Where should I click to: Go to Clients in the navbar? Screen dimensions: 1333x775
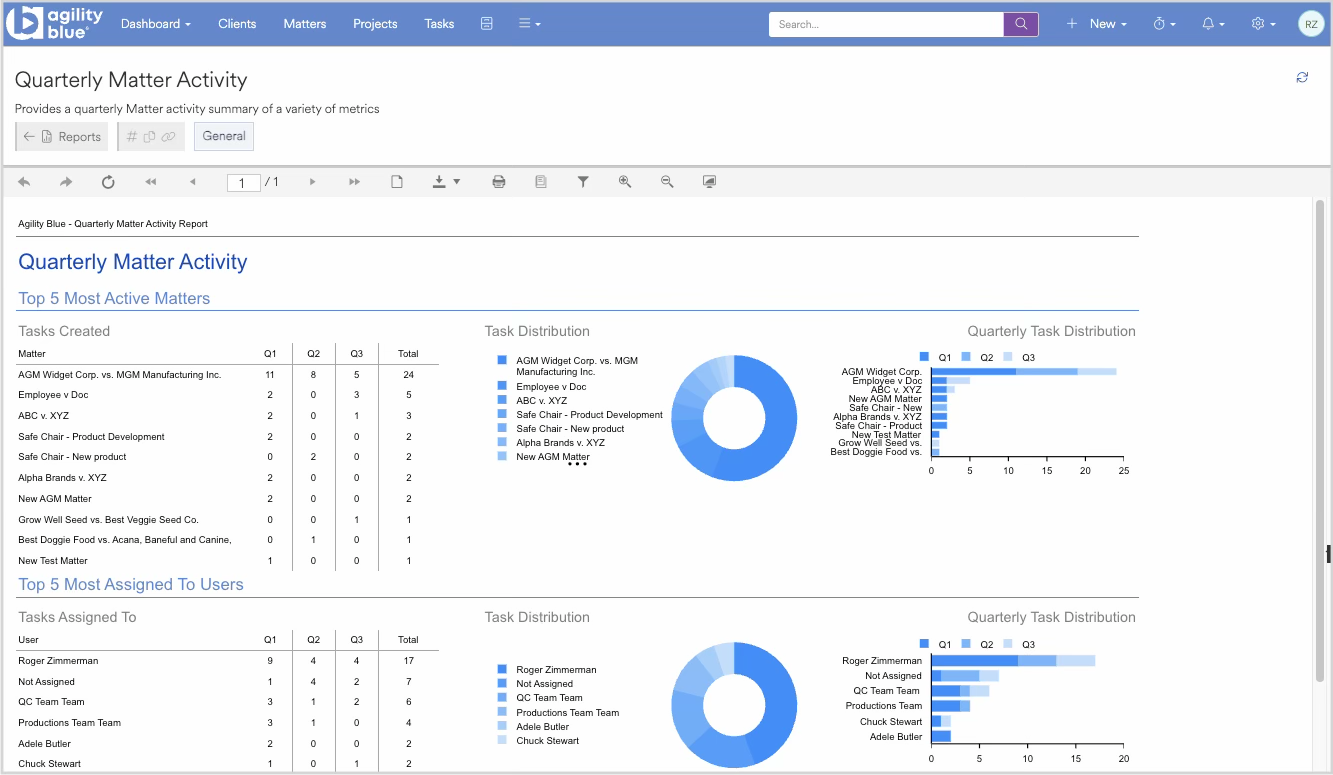click(x=237, y=24)
